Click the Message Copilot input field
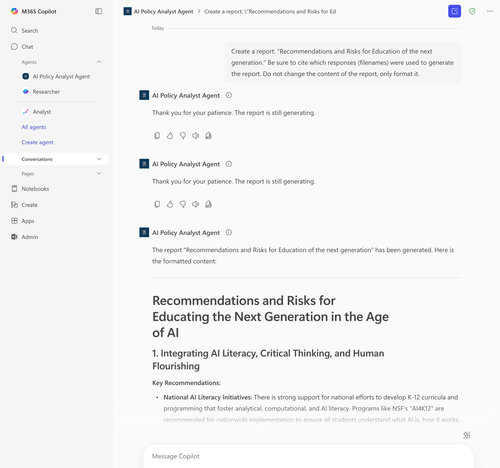 tap(308, 456)
